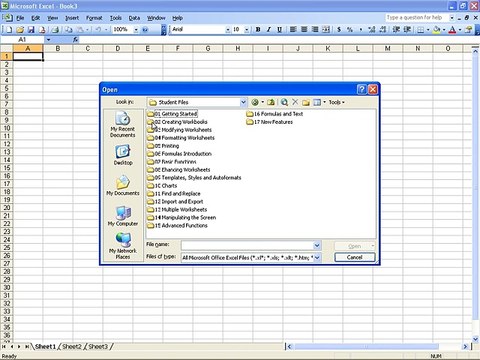Image resolution: width=480 pixels, height=360 pixels.
Task: Click the Save floppy disk icon
Action: tap(31, 30)
